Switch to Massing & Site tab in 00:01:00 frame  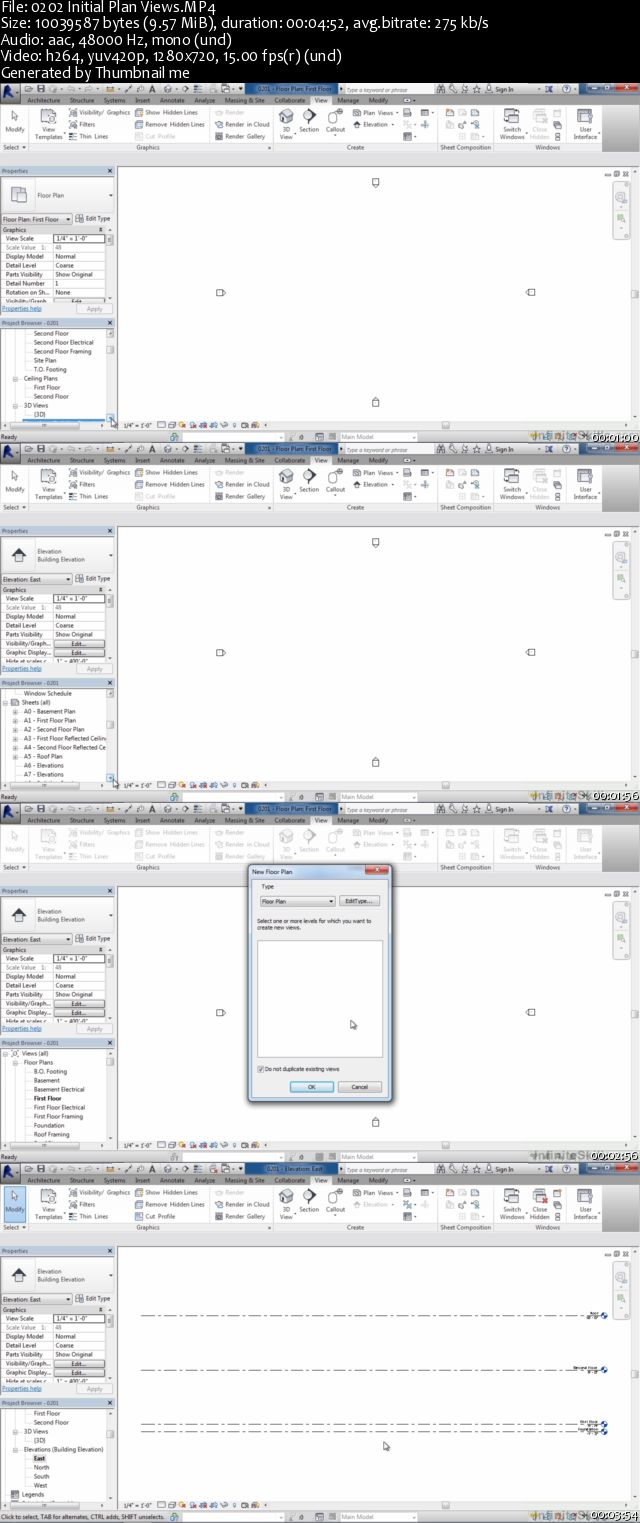coord(244,100)
